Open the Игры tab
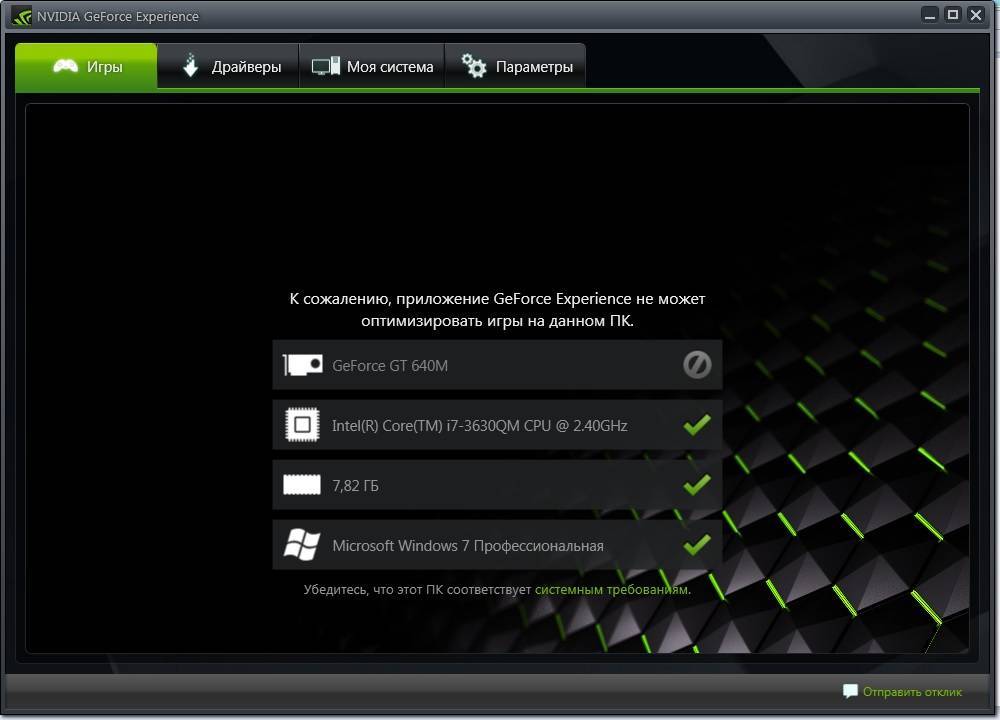Screen dimensions: 1000x720 pos(86,66)
